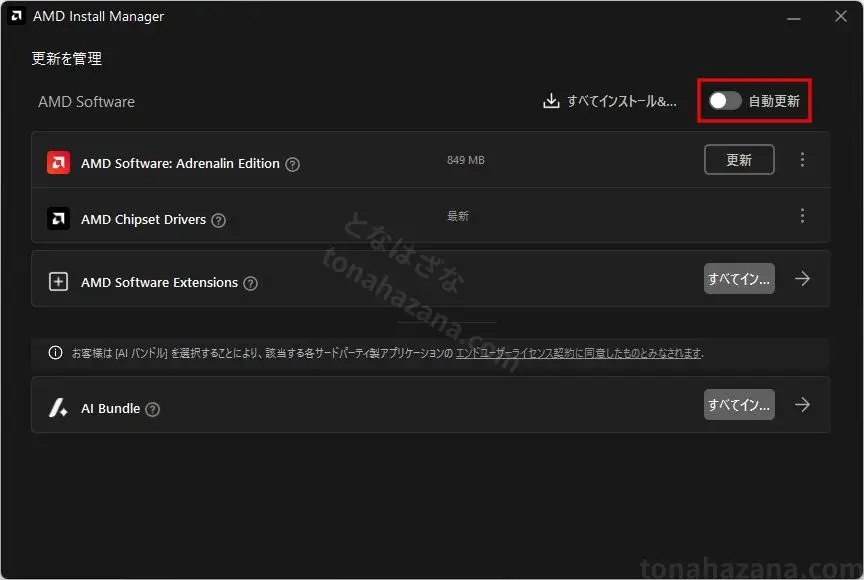Open three-dot menu for Adrenalin Edition

click(802, 160)
